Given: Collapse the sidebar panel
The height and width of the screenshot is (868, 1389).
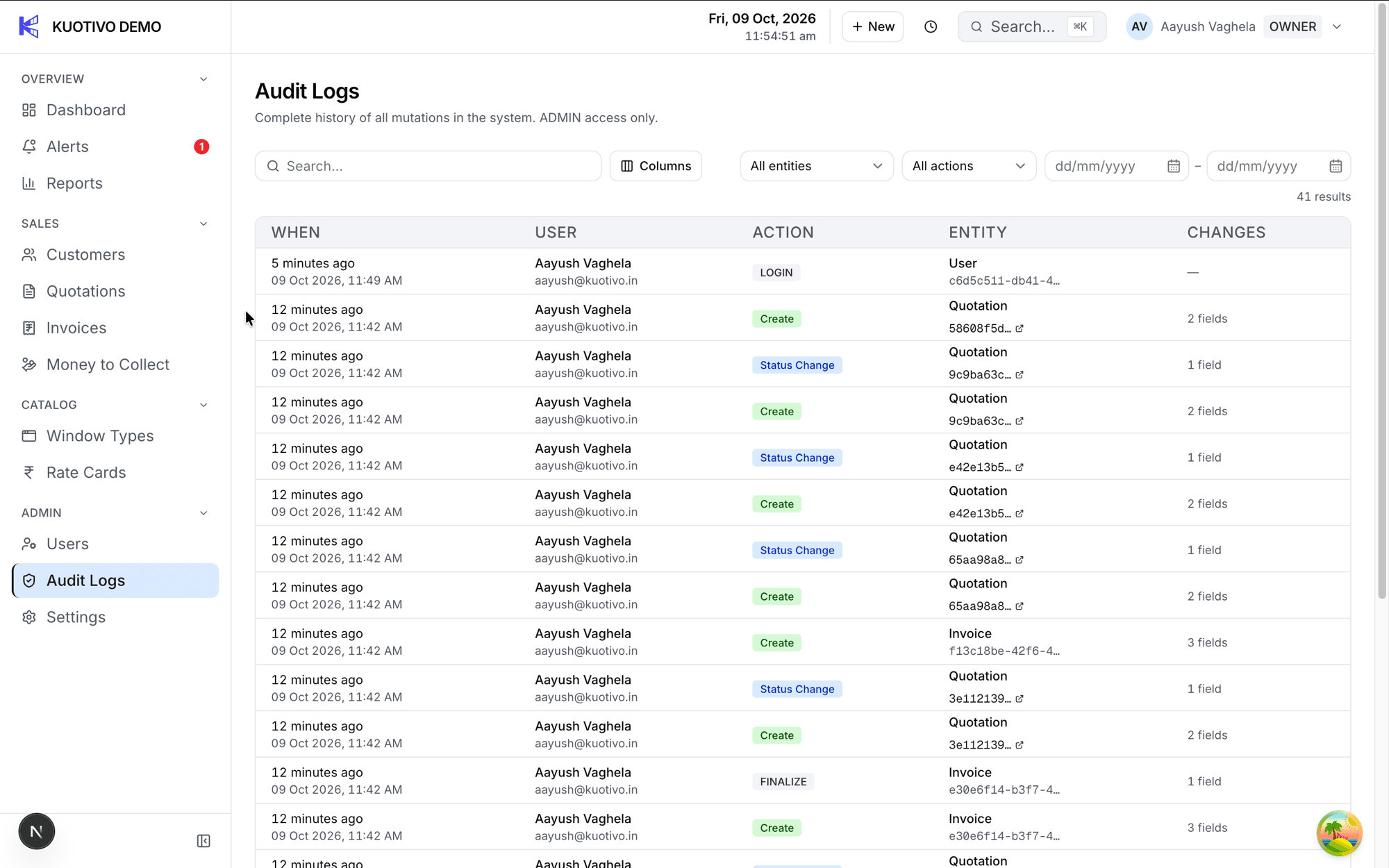Looking at the screenshot, I should pyautogui.click(x=203, y=841).
